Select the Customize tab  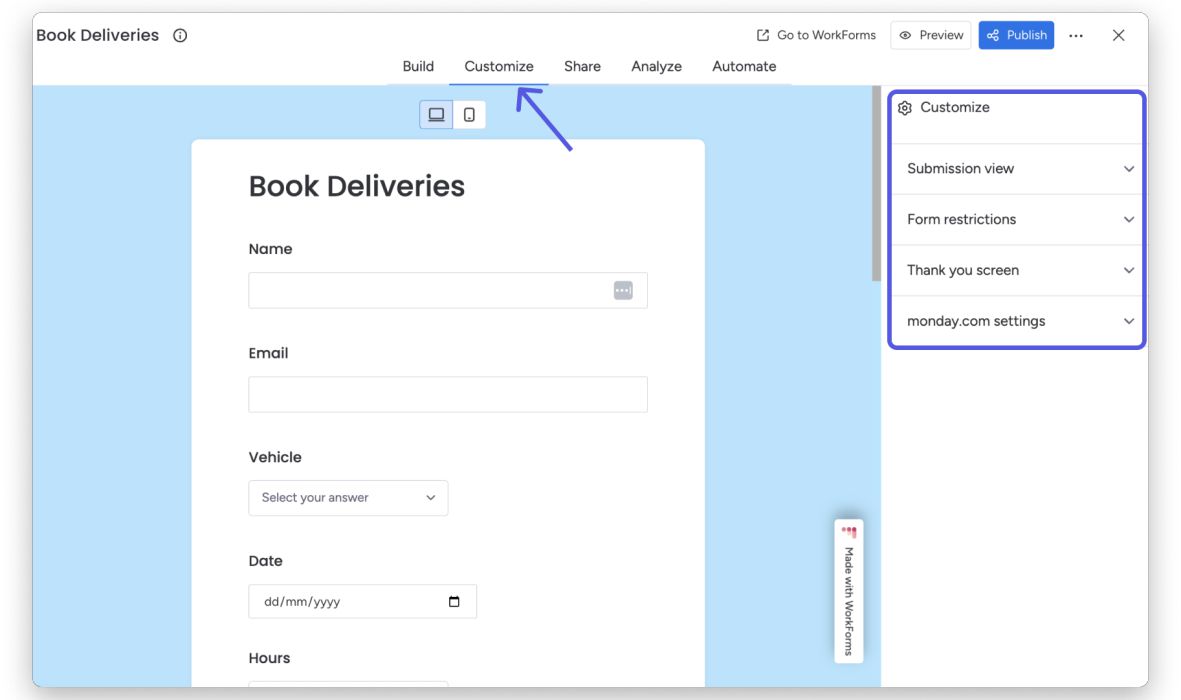pyautogui.click(x=499, y=66)
